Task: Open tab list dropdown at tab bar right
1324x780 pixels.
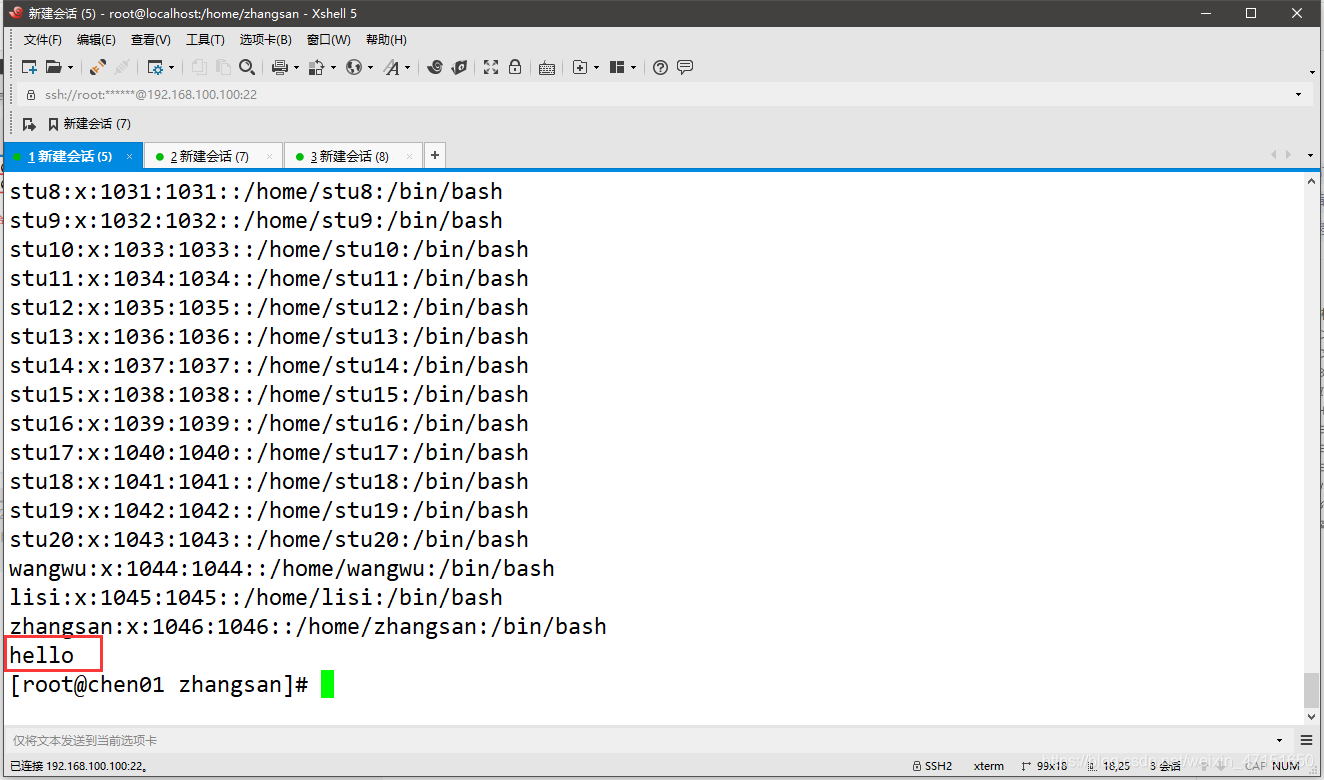Action: [x=1310, y=155]
